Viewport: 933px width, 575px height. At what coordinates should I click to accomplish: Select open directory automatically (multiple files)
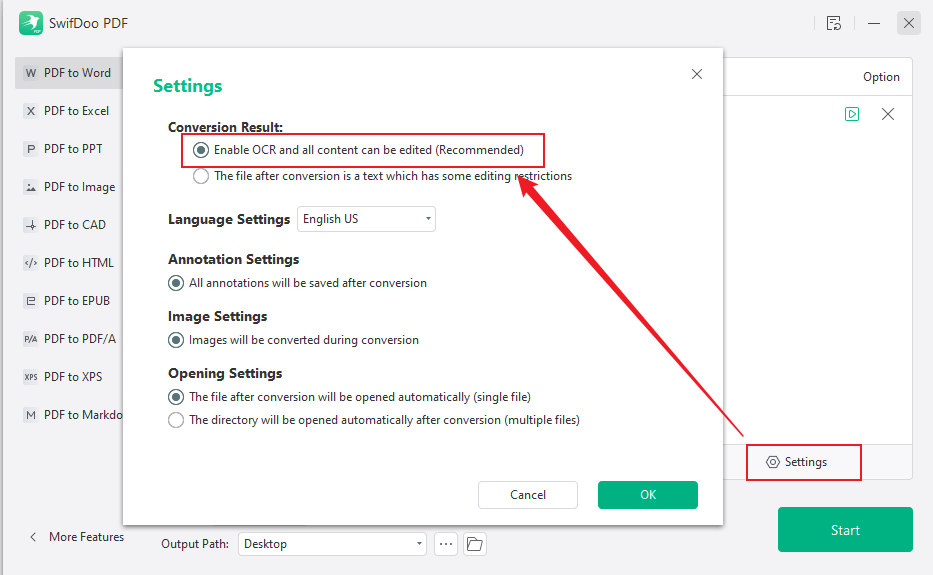pos(176,420)
